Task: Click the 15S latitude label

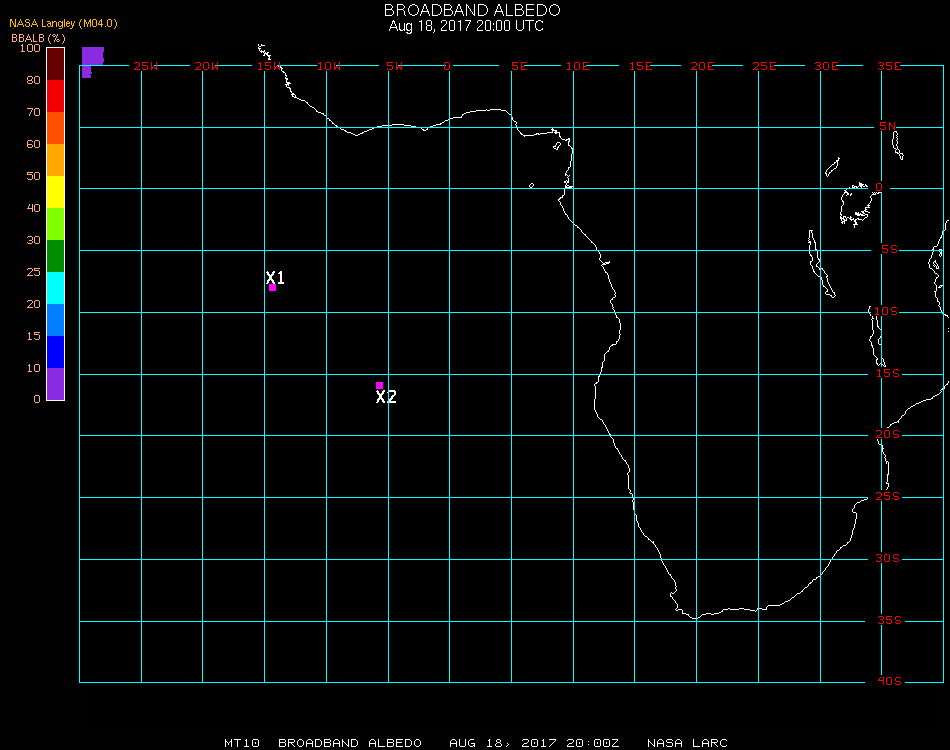Action: [x=888, y=373]
